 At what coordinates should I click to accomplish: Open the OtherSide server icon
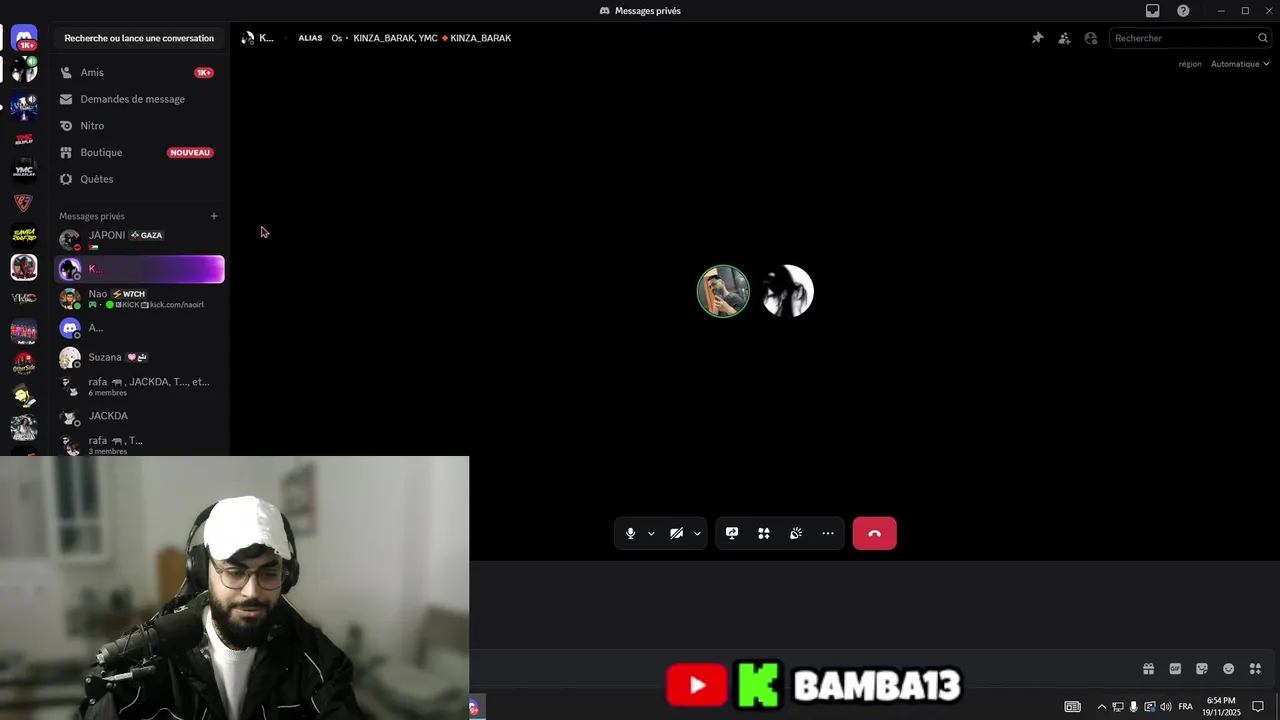click(x=24, y=363)
